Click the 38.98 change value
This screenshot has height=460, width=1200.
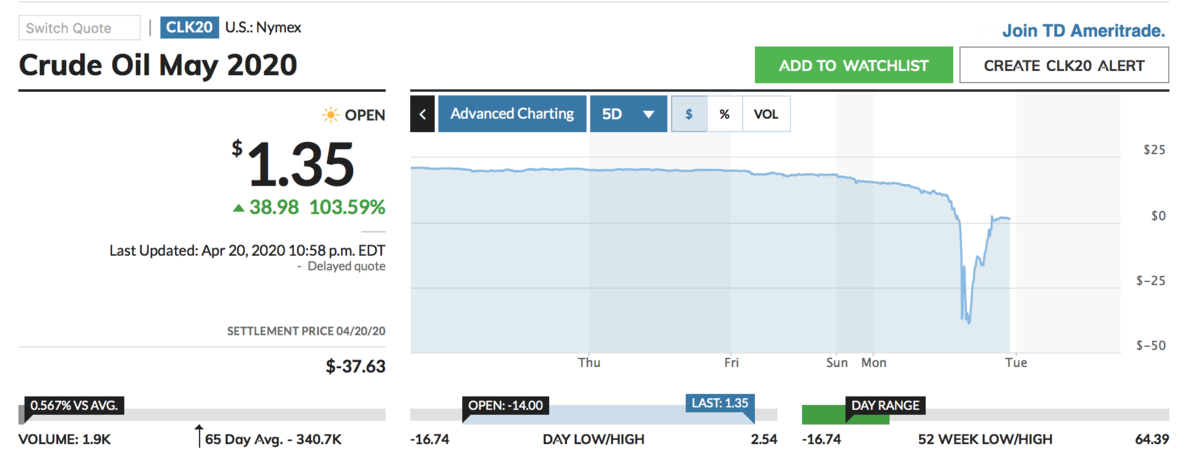[274, 208]
